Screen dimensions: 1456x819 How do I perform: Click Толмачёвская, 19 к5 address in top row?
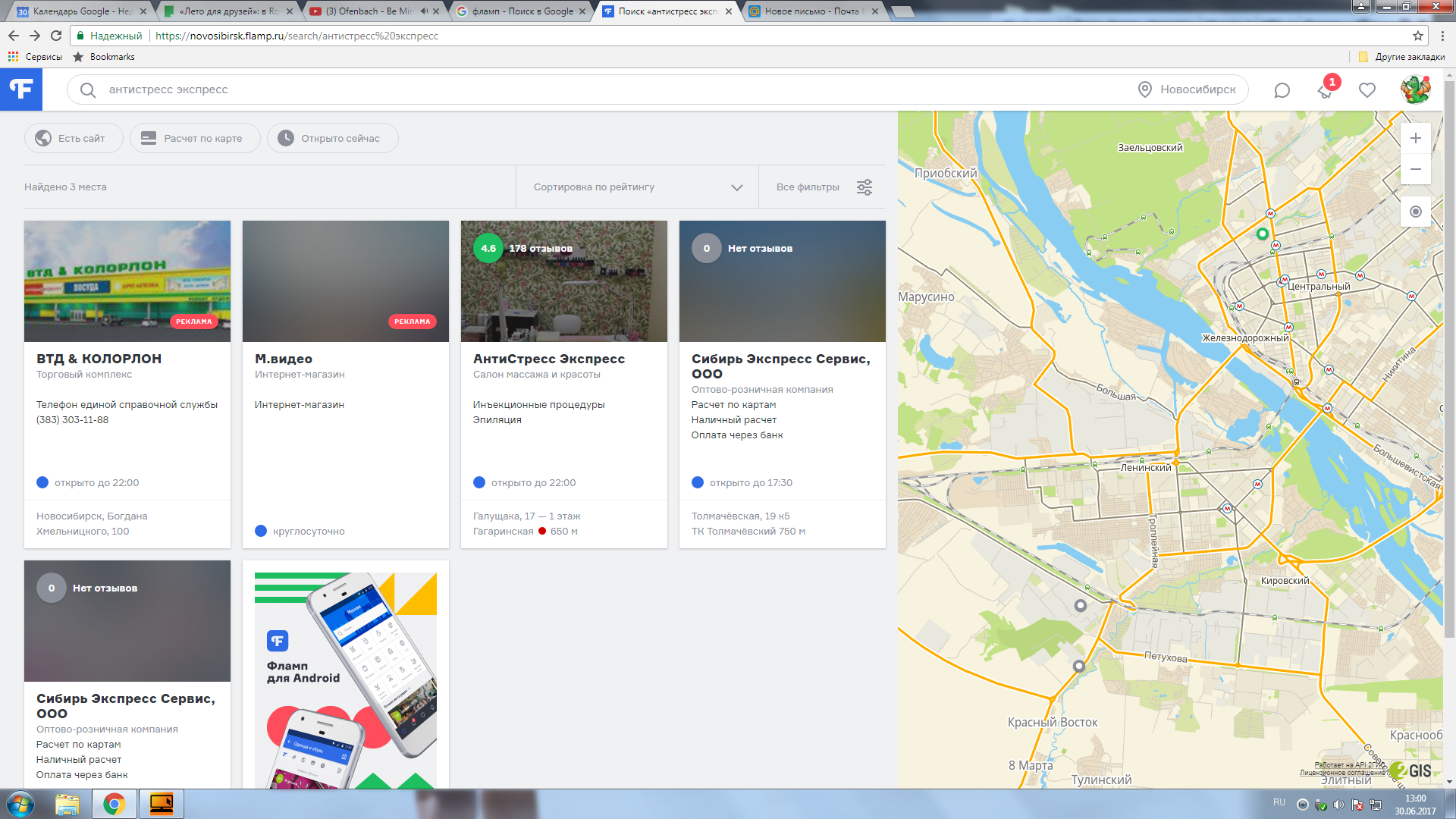[x=741, y=516]
